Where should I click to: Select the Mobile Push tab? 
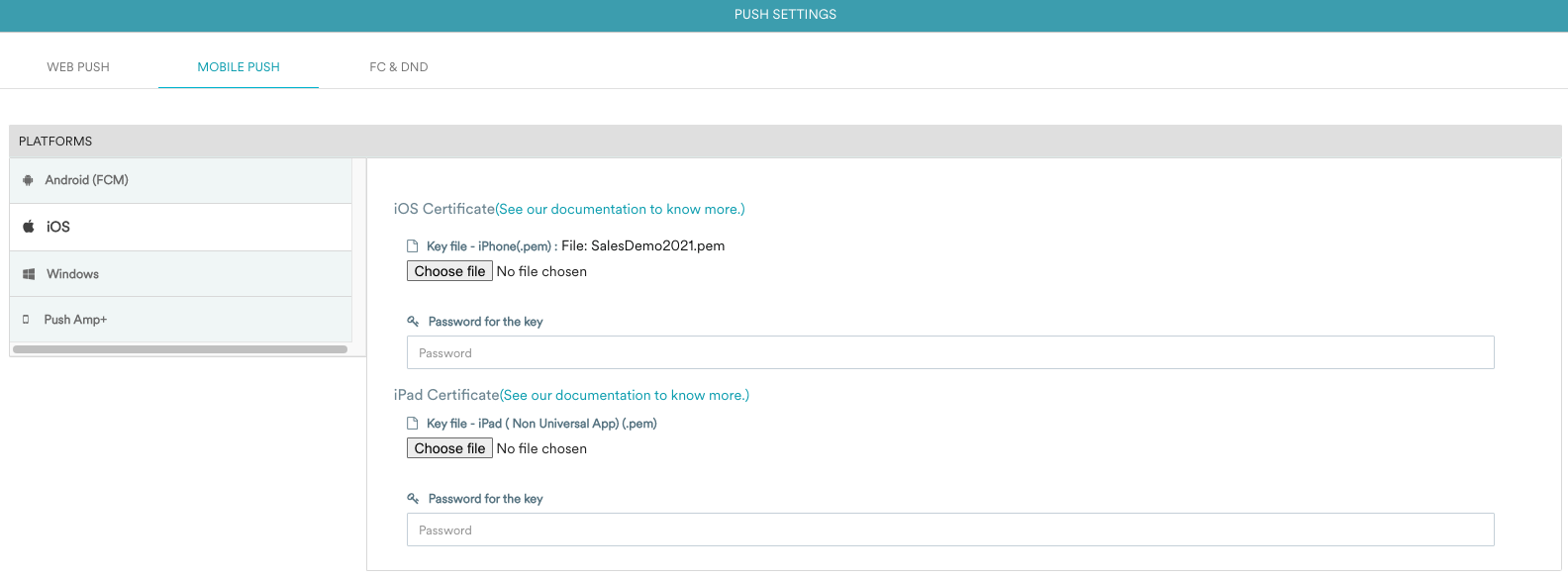point(239,67)
